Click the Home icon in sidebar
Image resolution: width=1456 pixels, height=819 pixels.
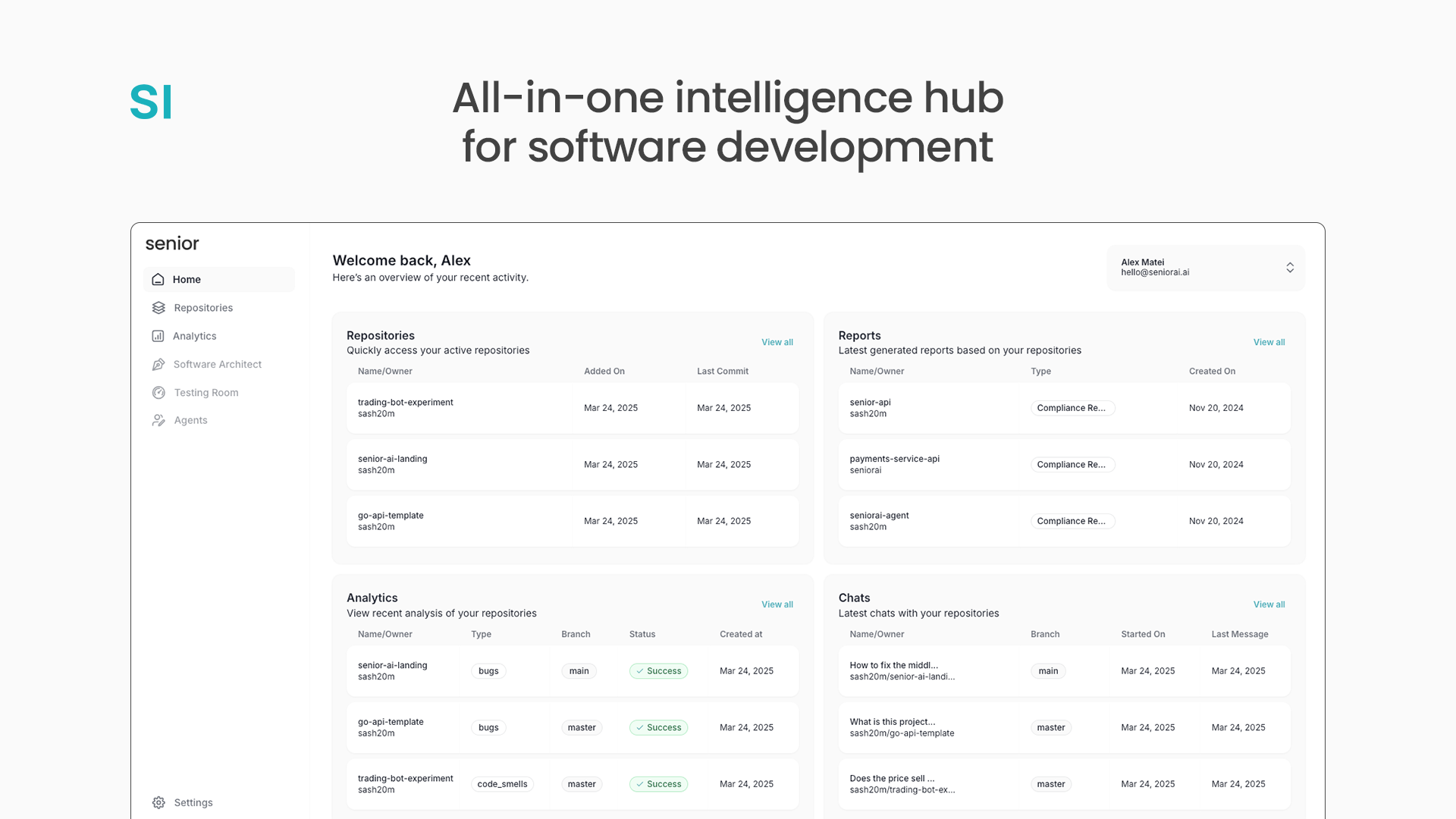pyautogui.click(x=158, y=279)
